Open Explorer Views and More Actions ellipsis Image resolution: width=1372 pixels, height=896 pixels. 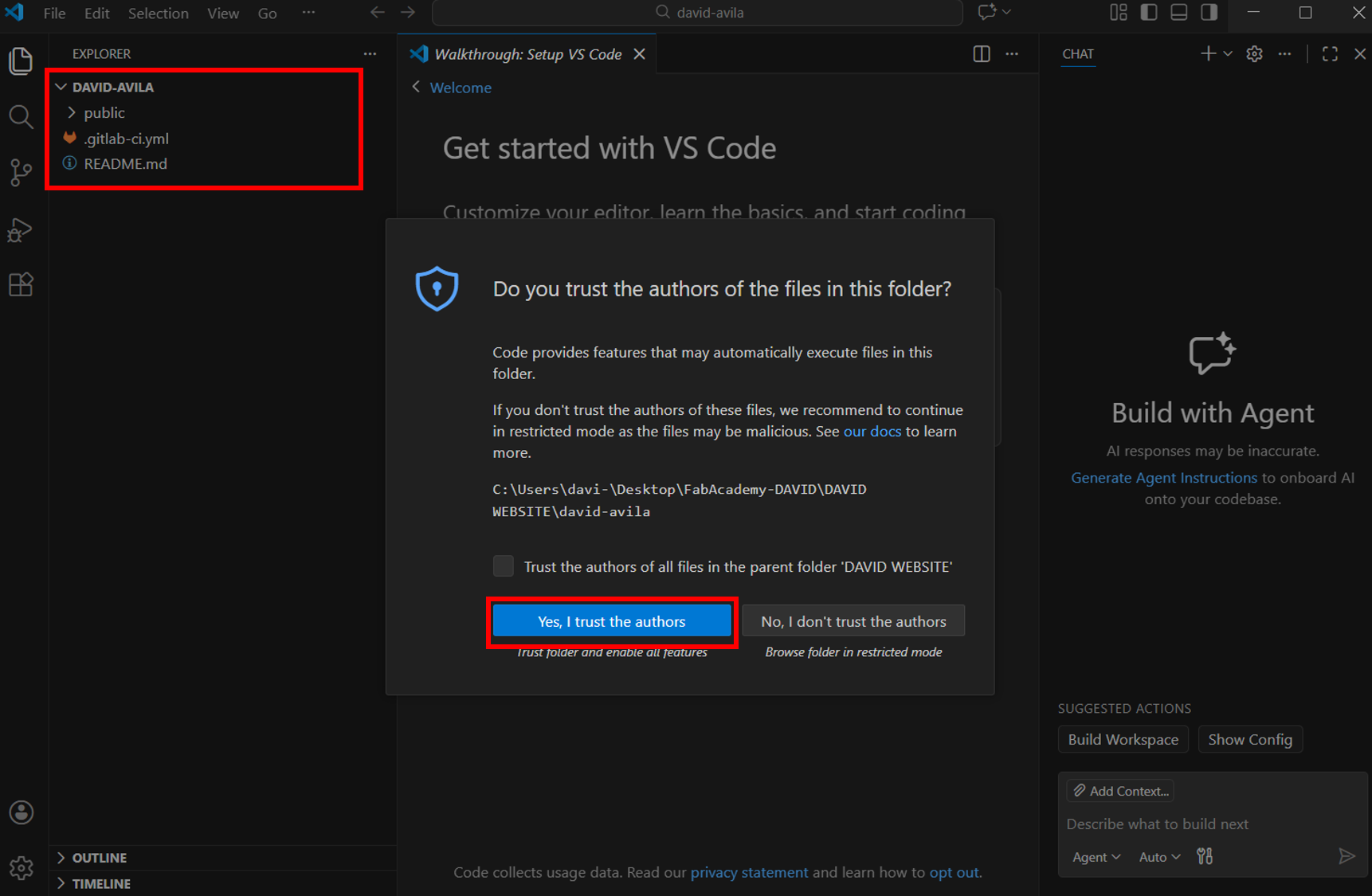click(x=370, y=54)
